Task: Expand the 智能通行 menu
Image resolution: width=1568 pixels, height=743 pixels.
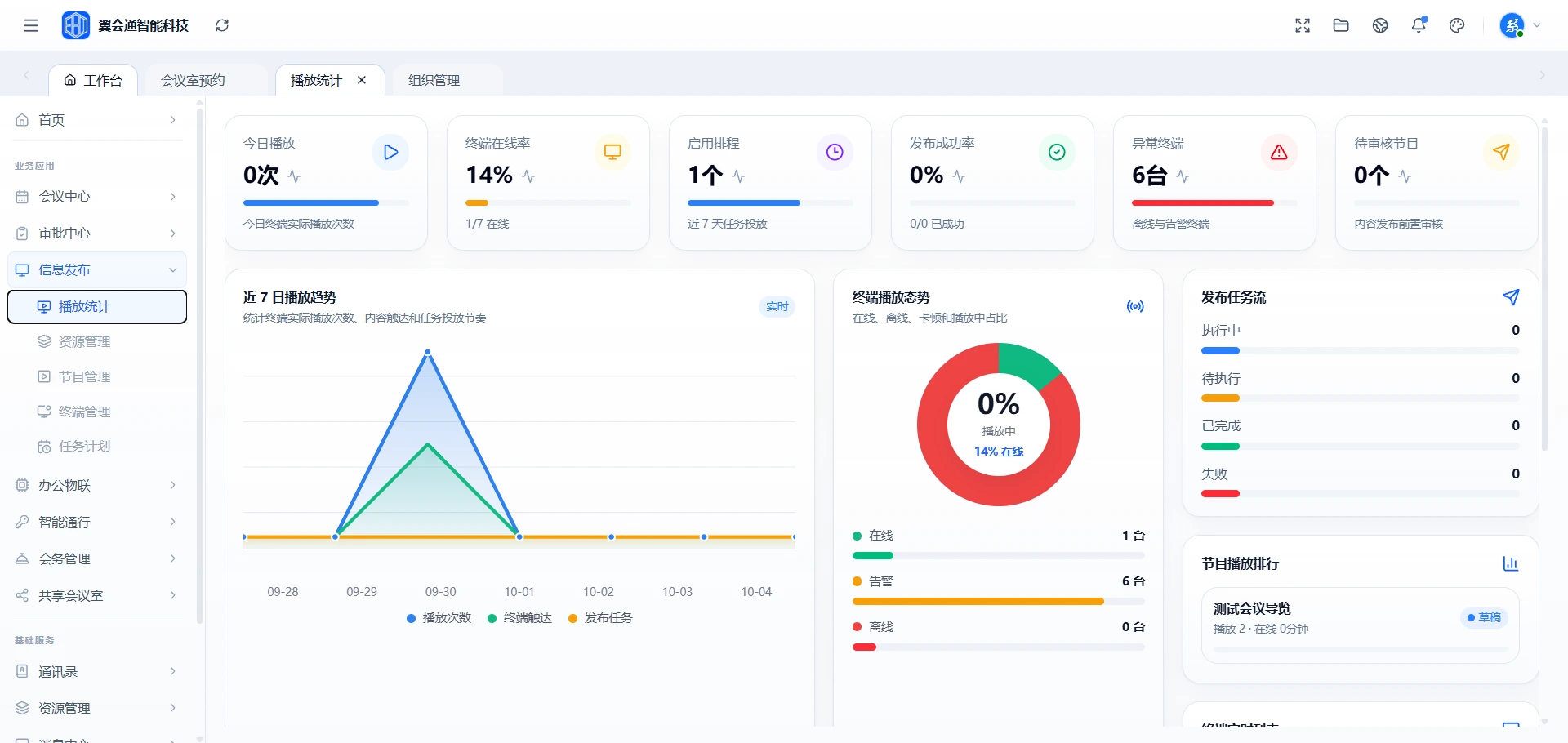Action: tap(97, 522)
